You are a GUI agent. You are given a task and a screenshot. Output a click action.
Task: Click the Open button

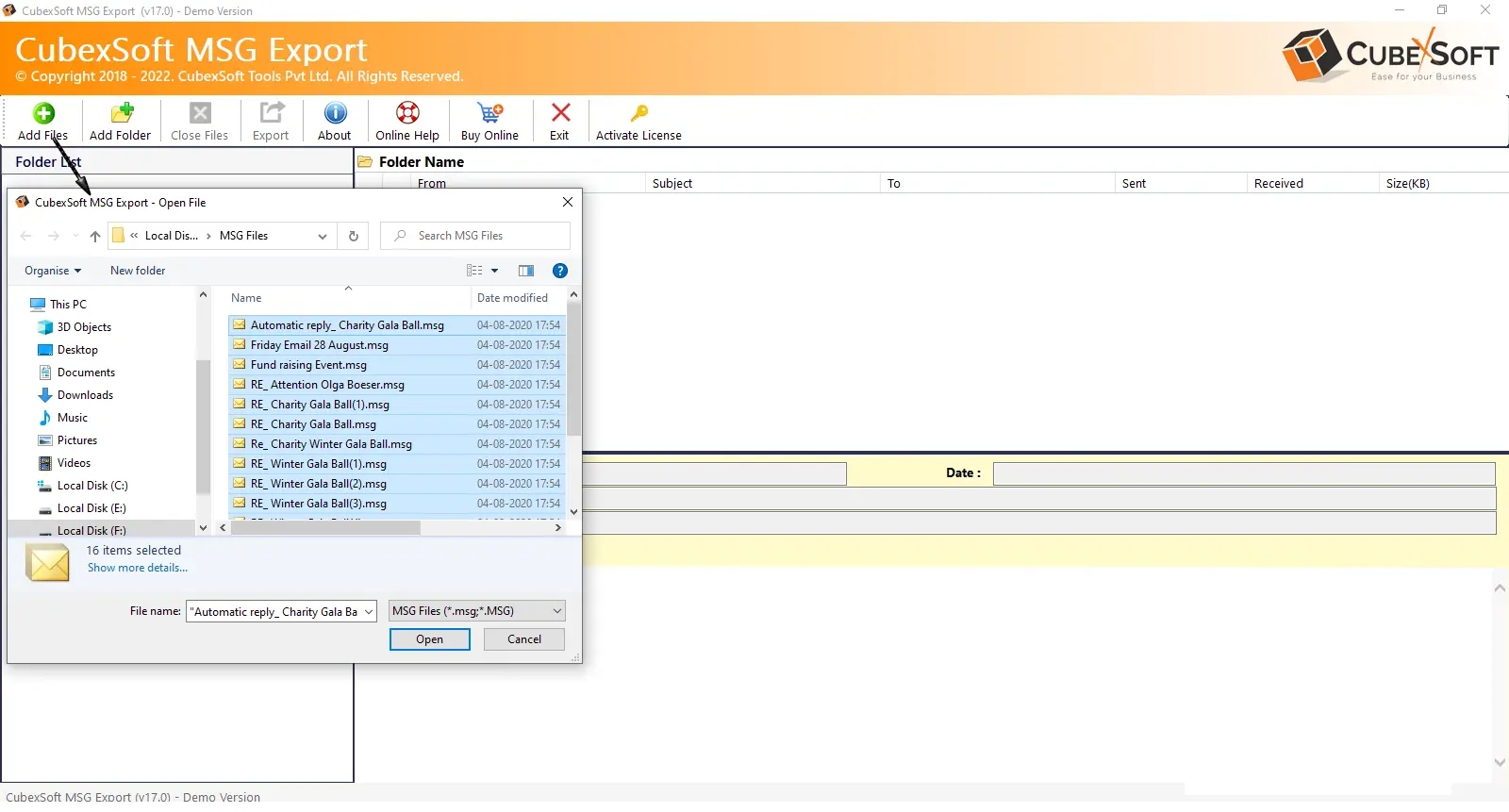pos(430,639)
